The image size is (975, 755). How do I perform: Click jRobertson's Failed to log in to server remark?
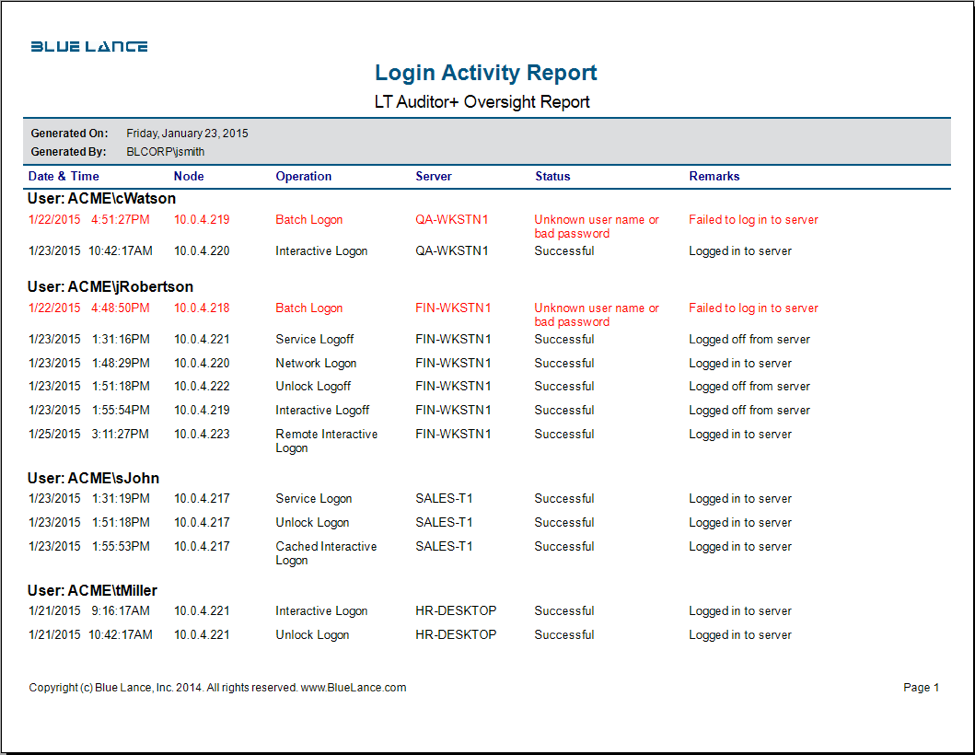(754, 308)
